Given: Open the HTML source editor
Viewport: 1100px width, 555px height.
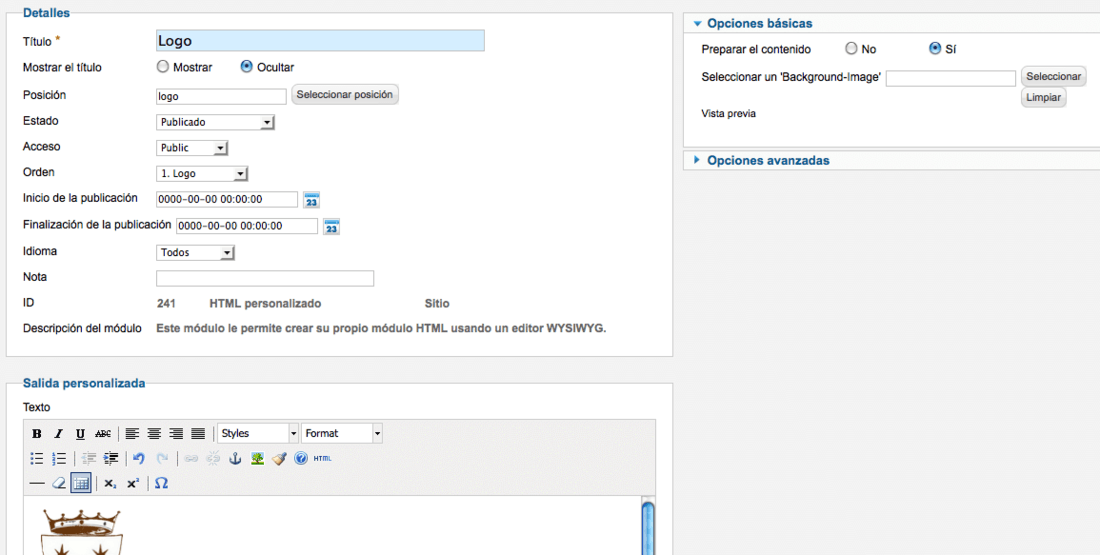Looking at the screenshot, I should coord(323,459).
